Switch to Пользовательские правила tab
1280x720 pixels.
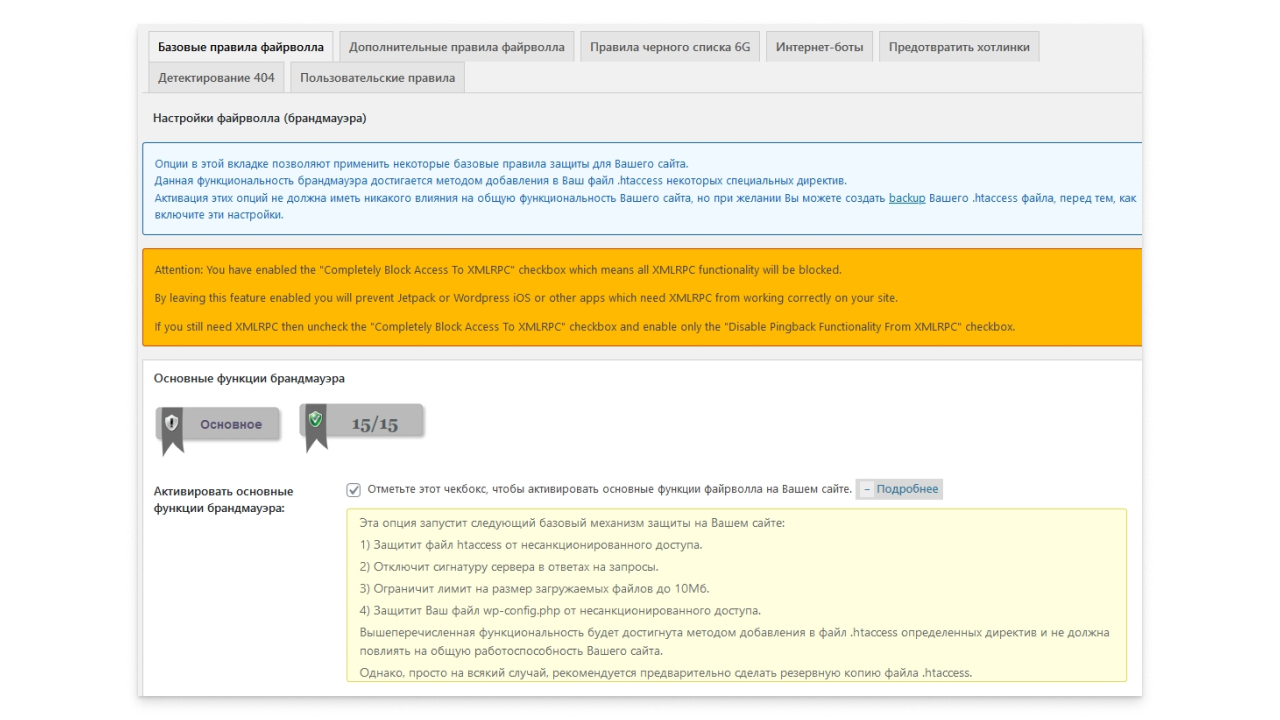[377, 77]
